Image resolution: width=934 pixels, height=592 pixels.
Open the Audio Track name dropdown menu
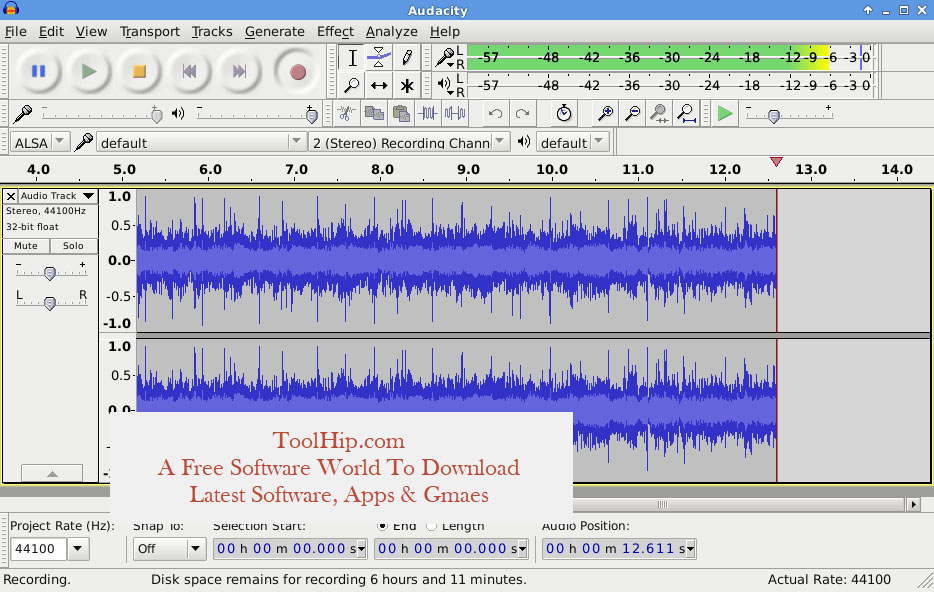(x=58, y=196)
